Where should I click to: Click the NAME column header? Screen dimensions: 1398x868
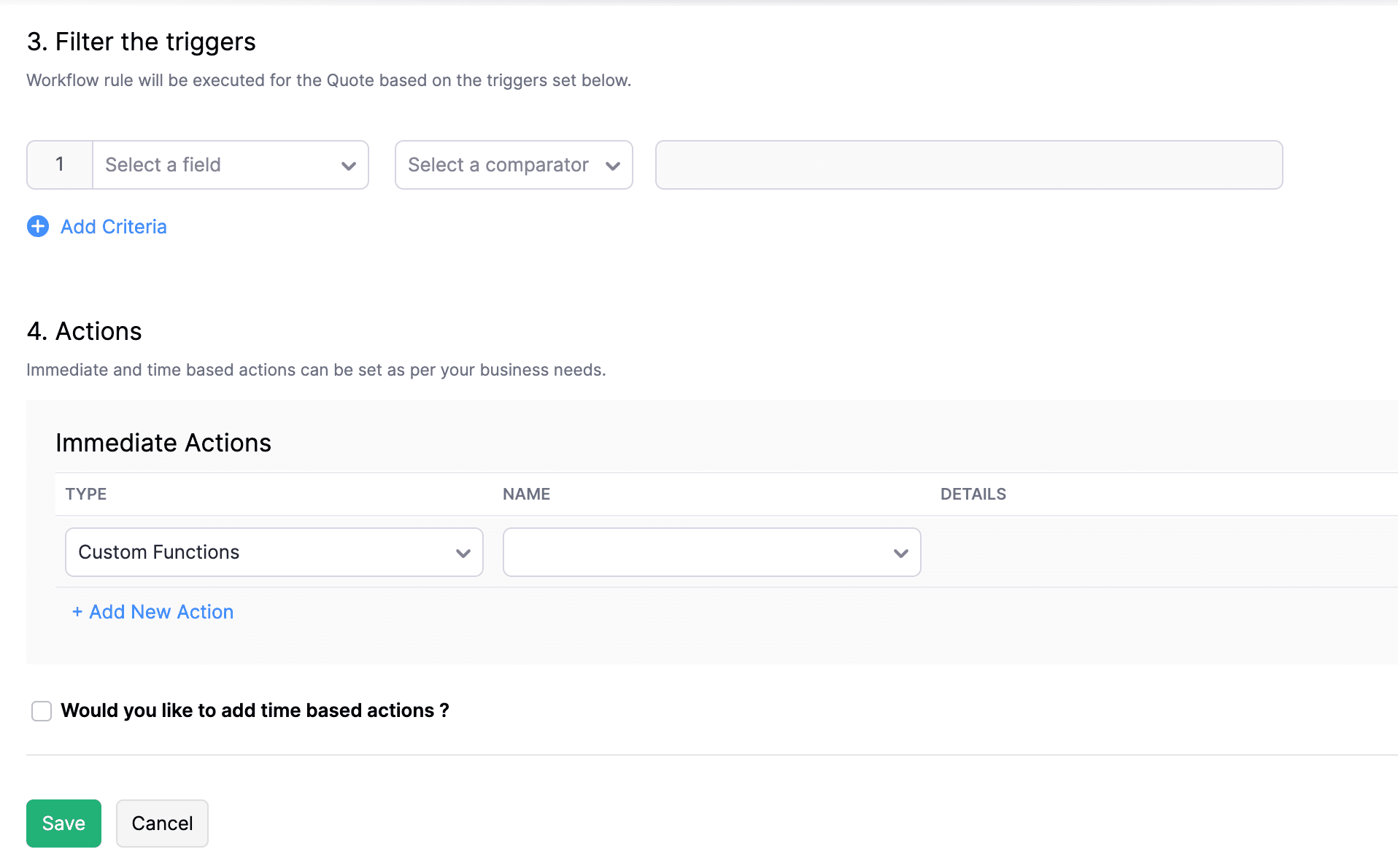pyautogui.click(x=526, y=494)
